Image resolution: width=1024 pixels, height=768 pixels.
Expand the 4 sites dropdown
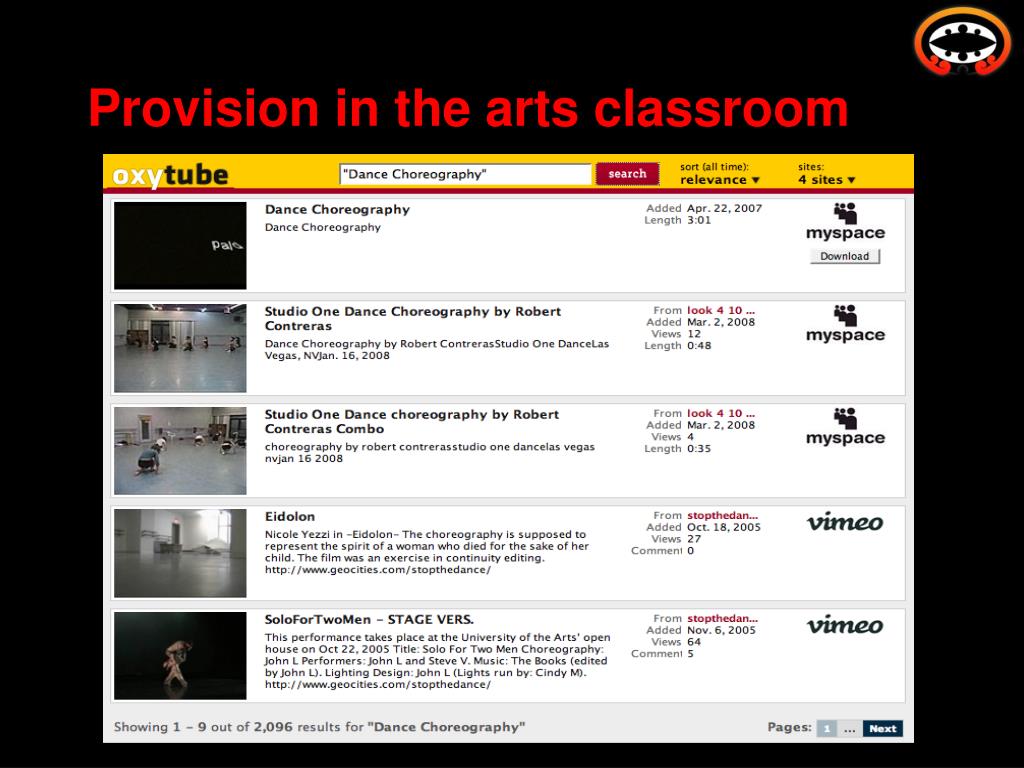[x=826, y=180]
